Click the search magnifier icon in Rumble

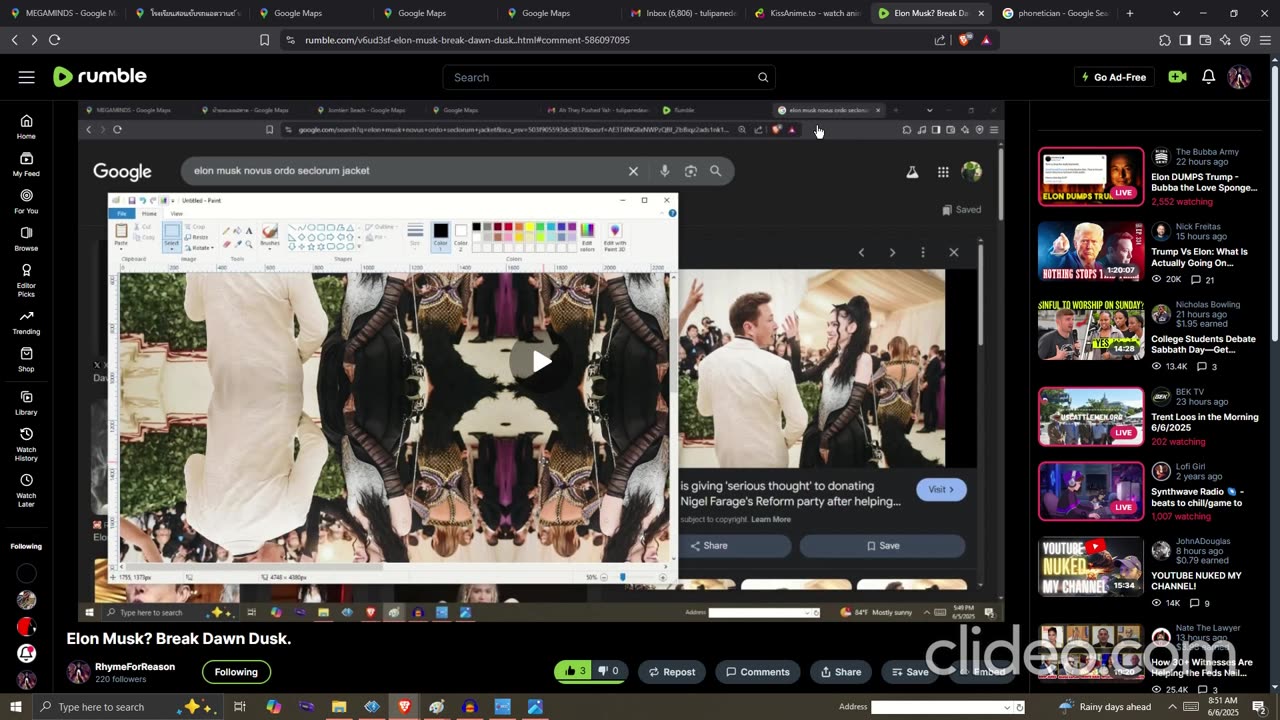pyautogui.click(x=763, y=77)
